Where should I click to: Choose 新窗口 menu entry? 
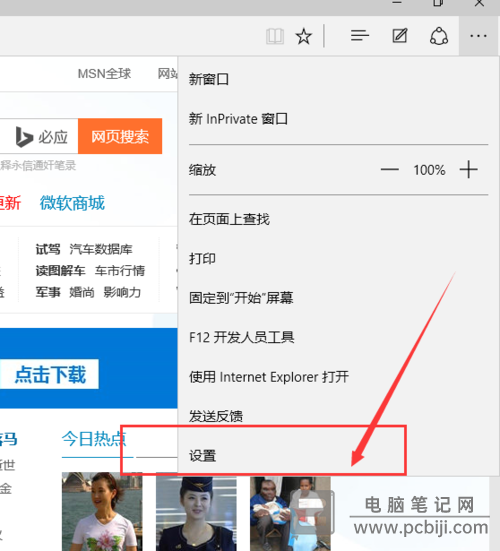point(338,79)
